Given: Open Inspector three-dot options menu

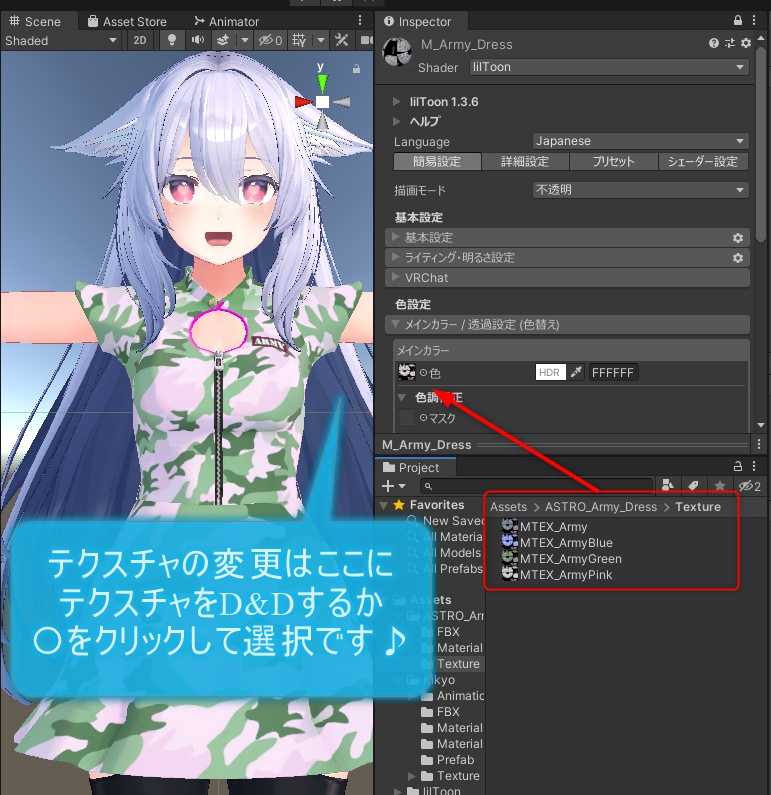Looking at the screenshot, I should click(754, 20).
